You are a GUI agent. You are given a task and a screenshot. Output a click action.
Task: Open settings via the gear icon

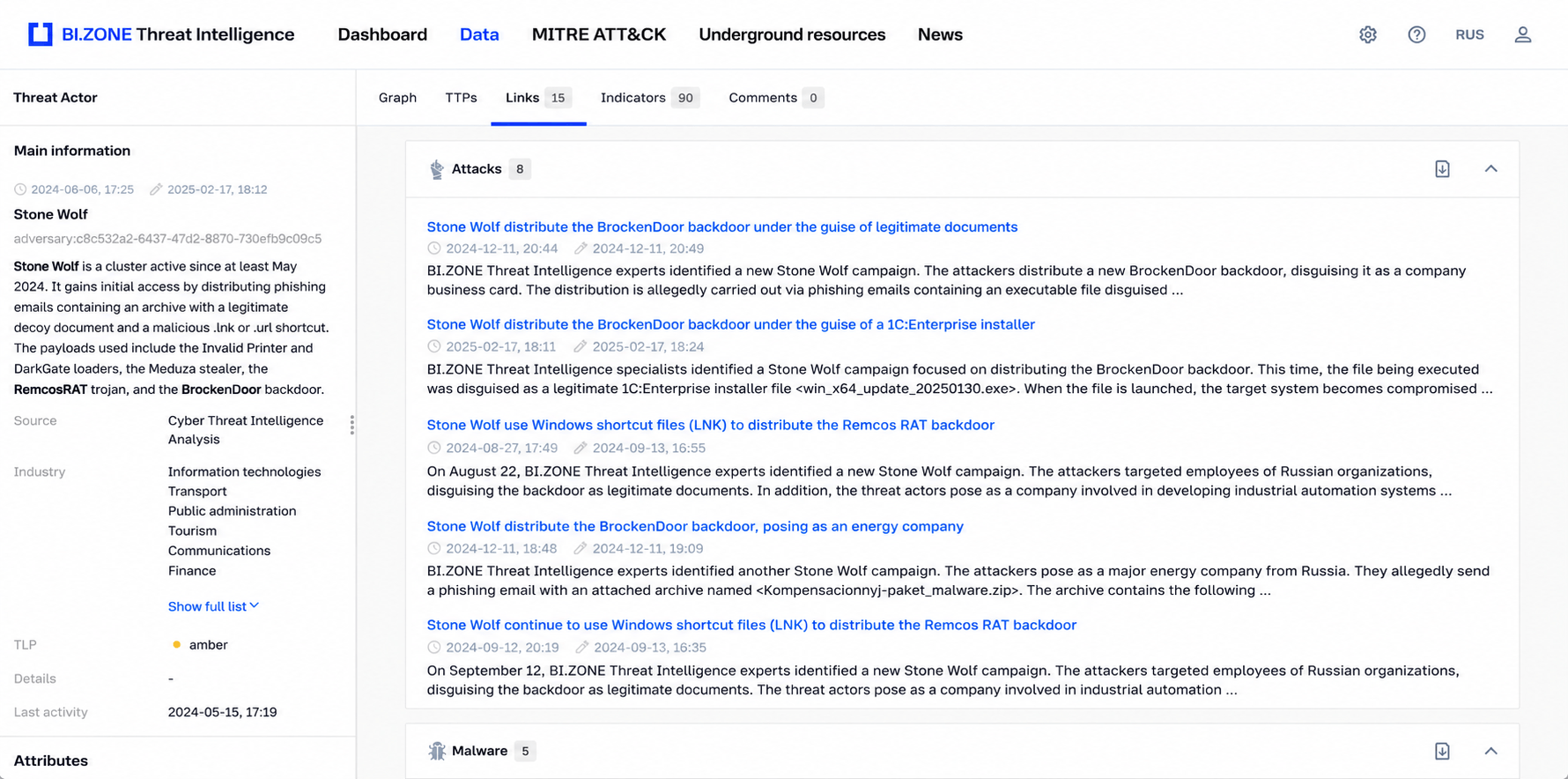pyautogui.click(x=1367, y=34)
